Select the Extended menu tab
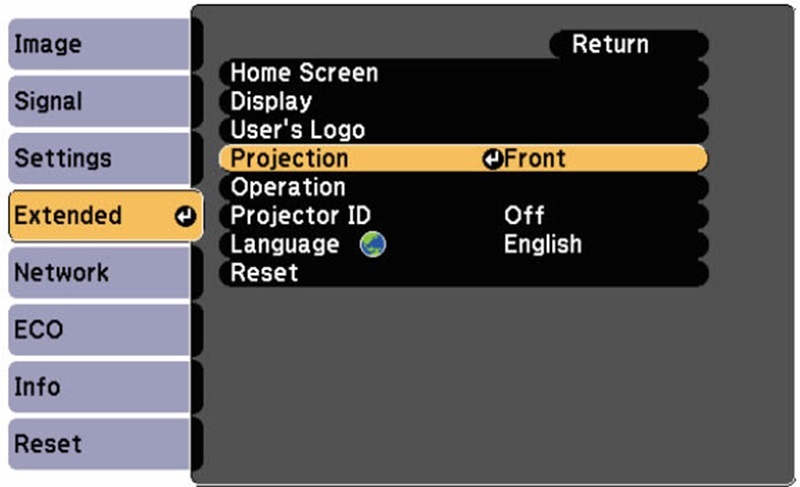 tap(106, 215)
